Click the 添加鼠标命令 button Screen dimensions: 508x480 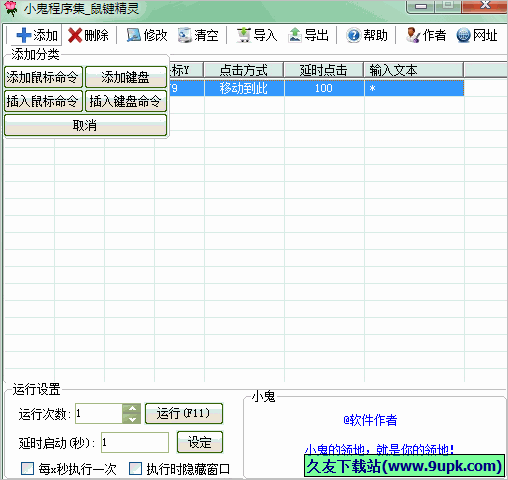(x=43, y=77)
